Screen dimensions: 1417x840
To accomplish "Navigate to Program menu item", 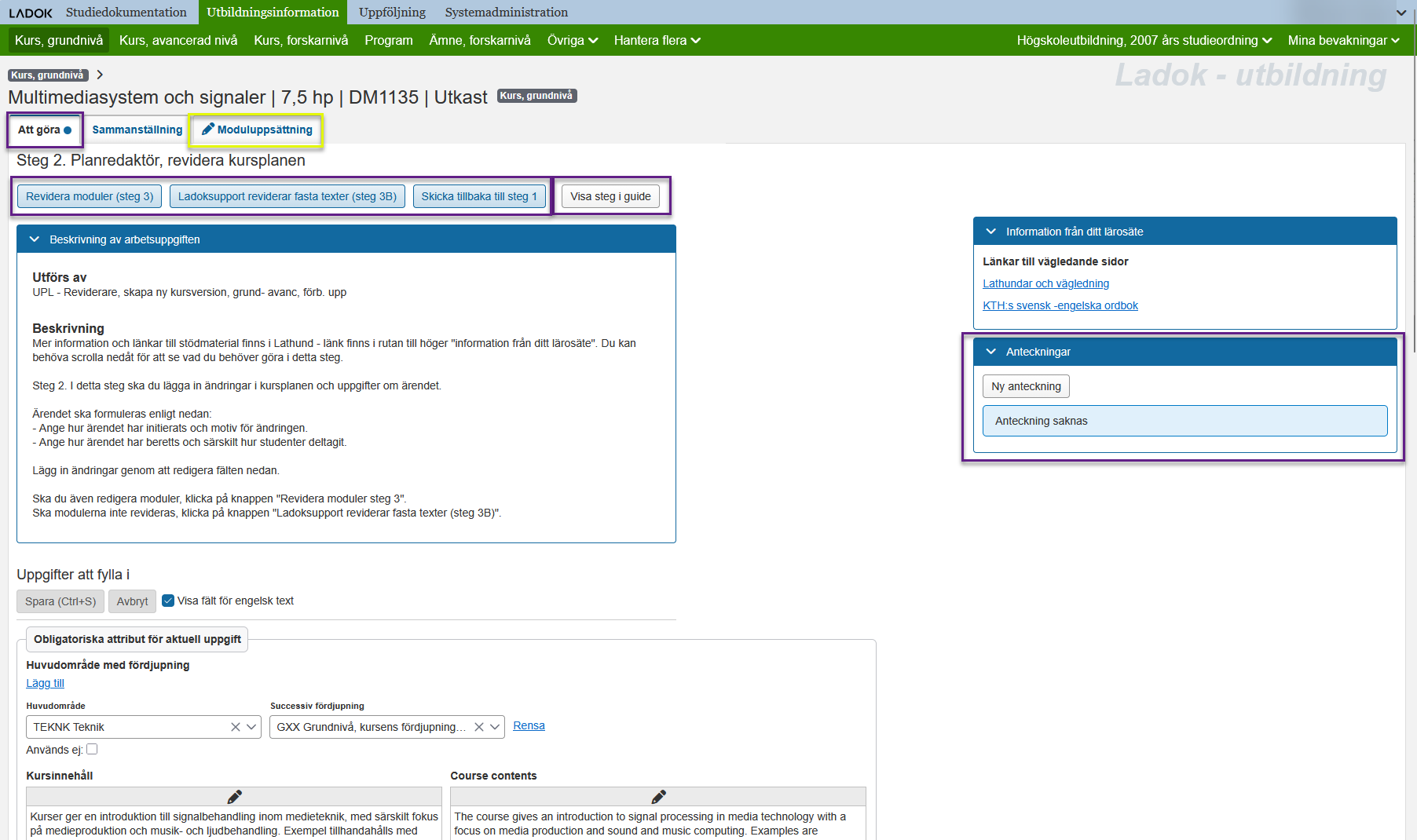I will pyautogui.click(x=389, y=40).
